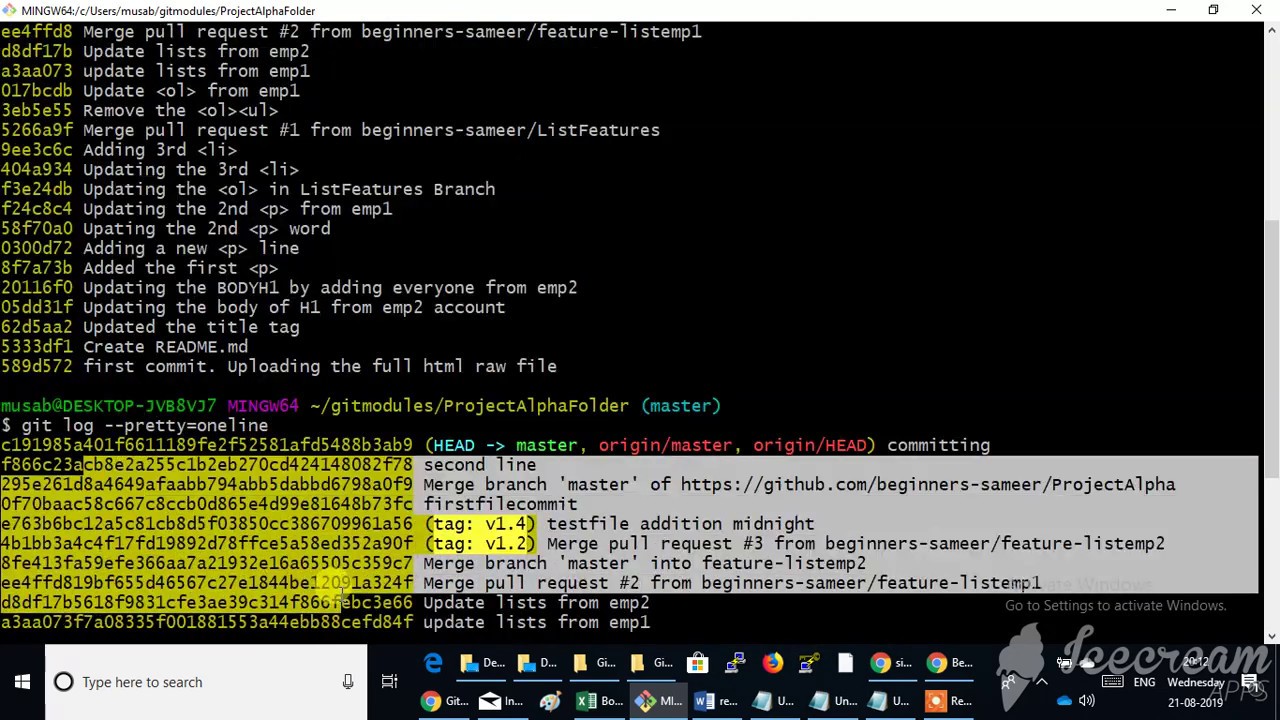Click the '(tag: v1.4)' label

(x=480, y=524)
